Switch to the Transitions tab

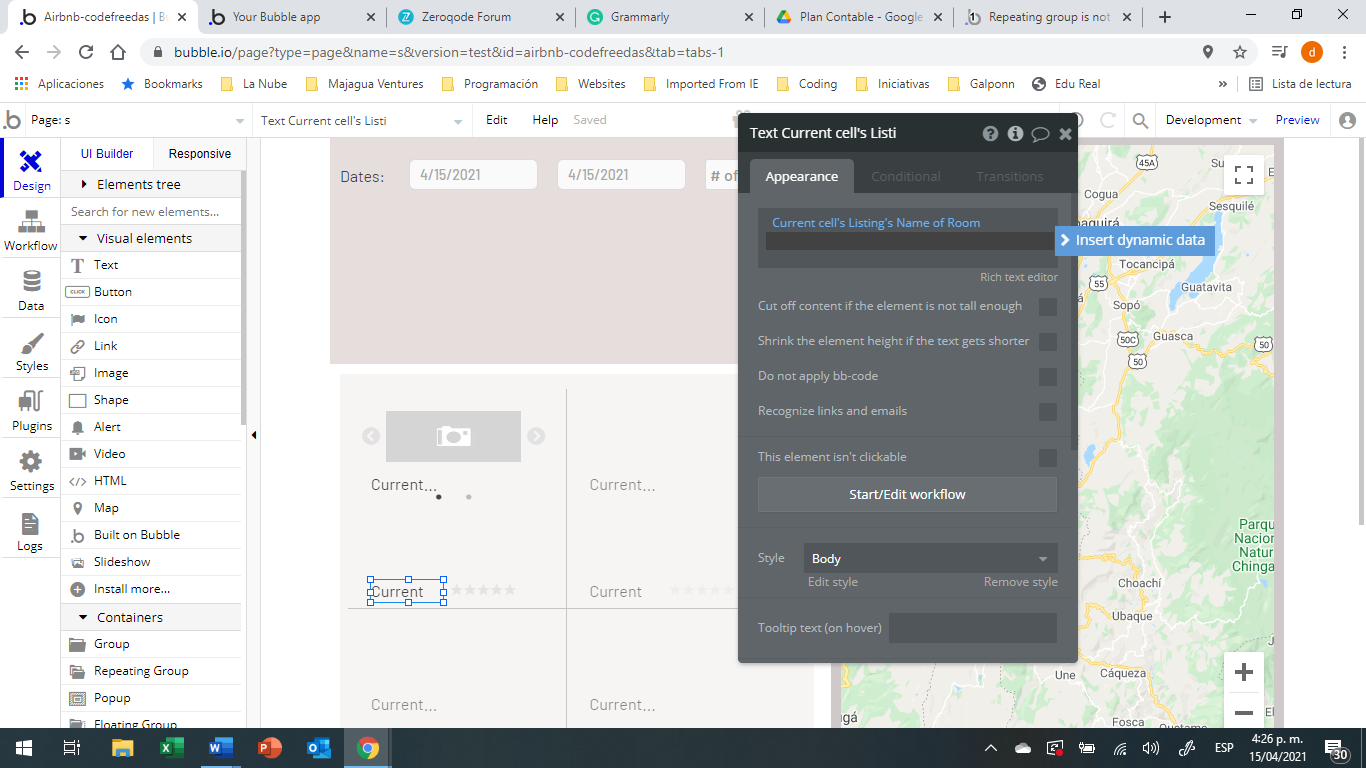[x=1009, y=177]
